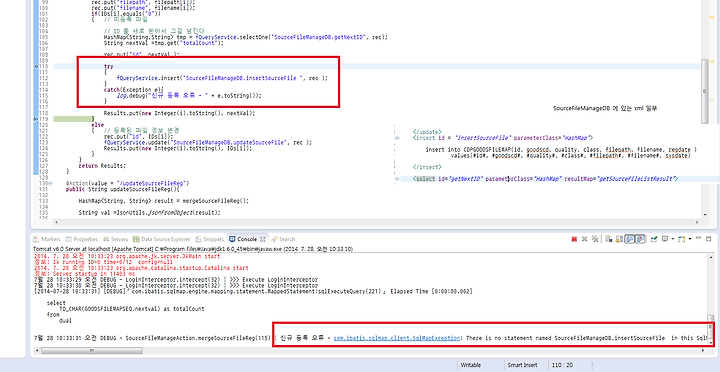Click the 'if(IDs[i].equals("0"))' code line
This screenshot has height=372, width=720.
tap(126, 14)
